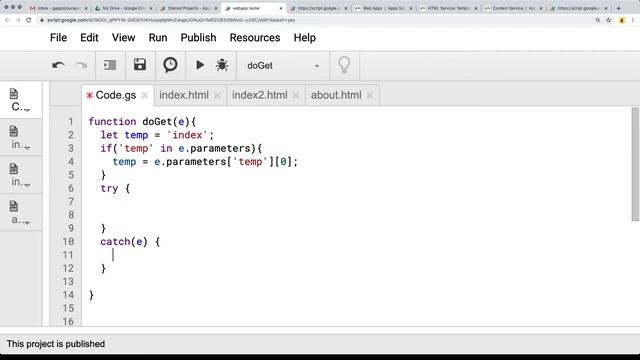Switch to the Content Service browser tab
This screenshot has height=360, width=640.
tap(513, 8)
